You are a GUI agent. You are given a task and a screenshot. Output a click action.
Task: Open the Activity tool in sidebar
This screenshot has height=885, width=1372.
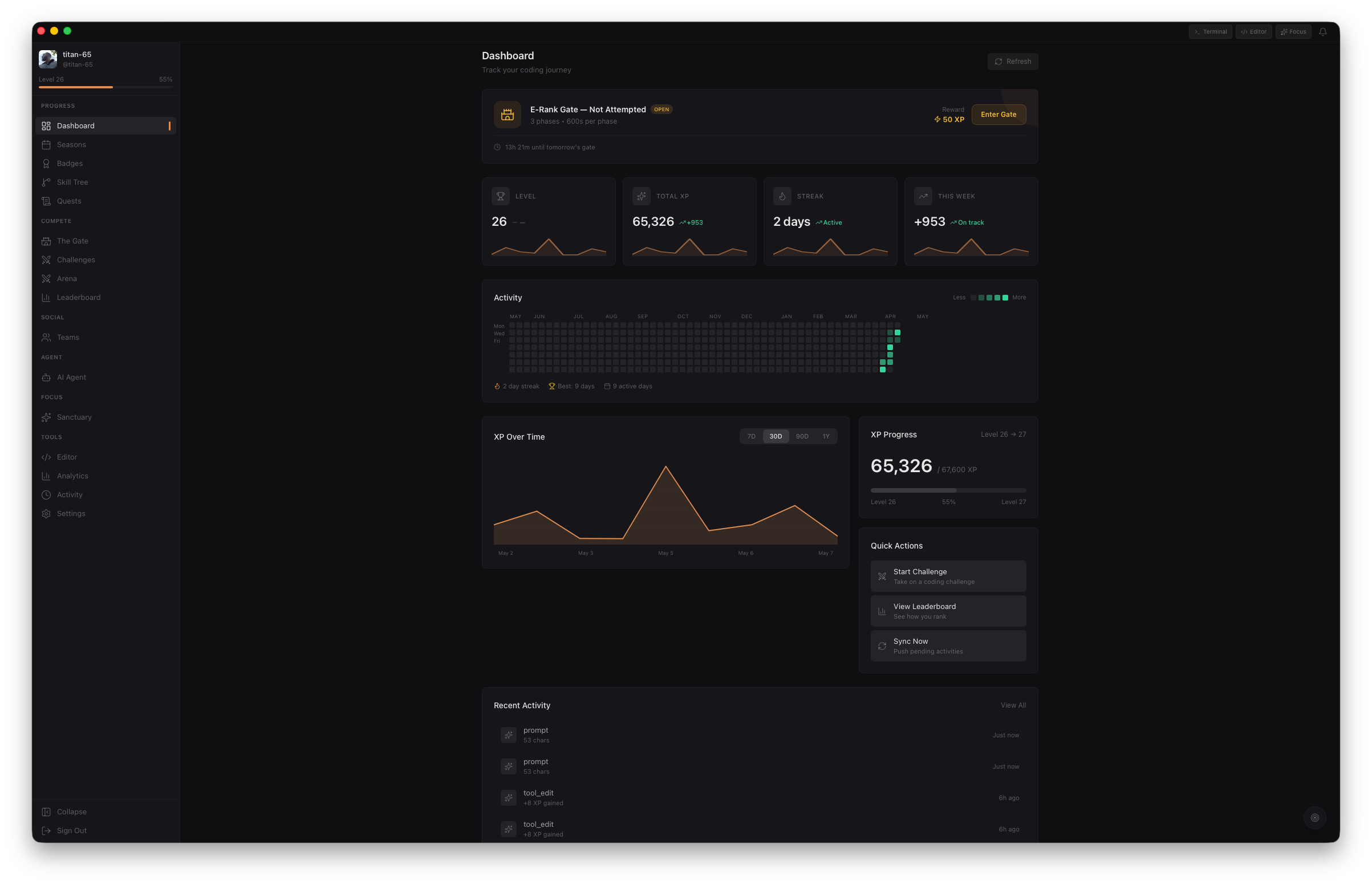point(105,495)
